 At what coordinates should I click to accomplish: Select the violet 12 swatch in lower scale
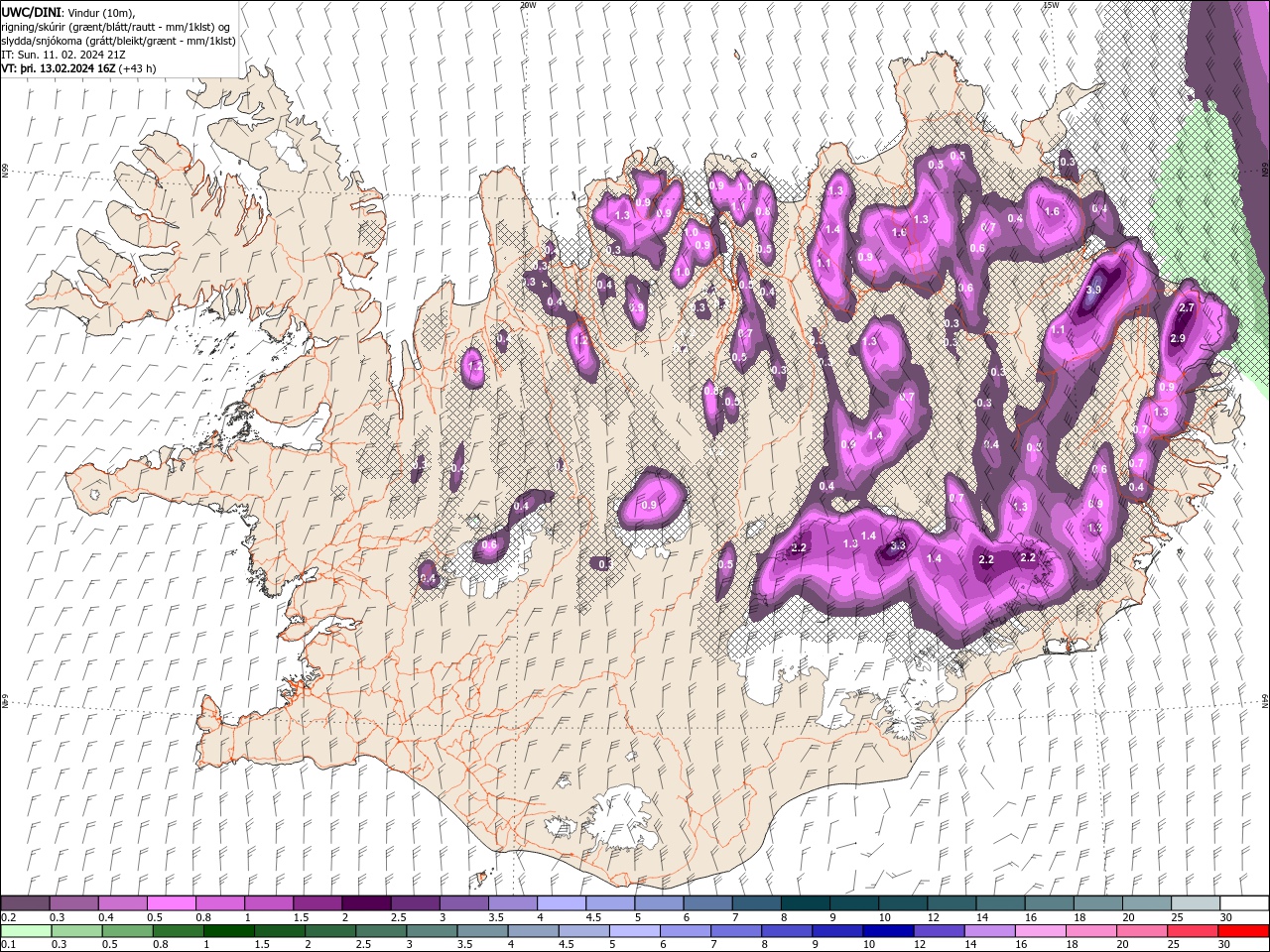pyautogui.click(x=939, y=931)
